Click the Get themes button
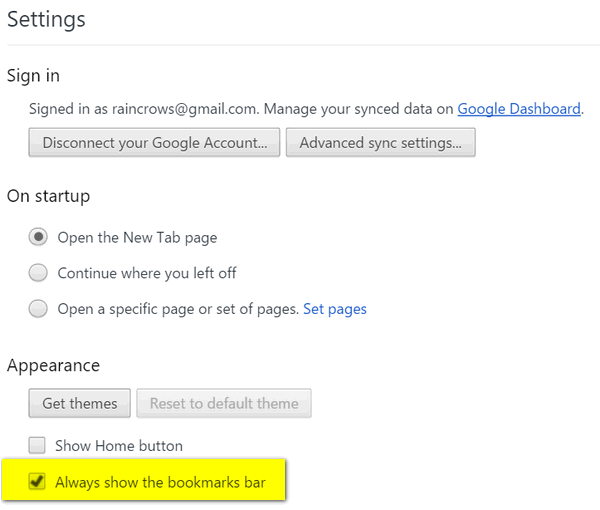This screenshot has height=510, width=600. click(x=80, y=403)
